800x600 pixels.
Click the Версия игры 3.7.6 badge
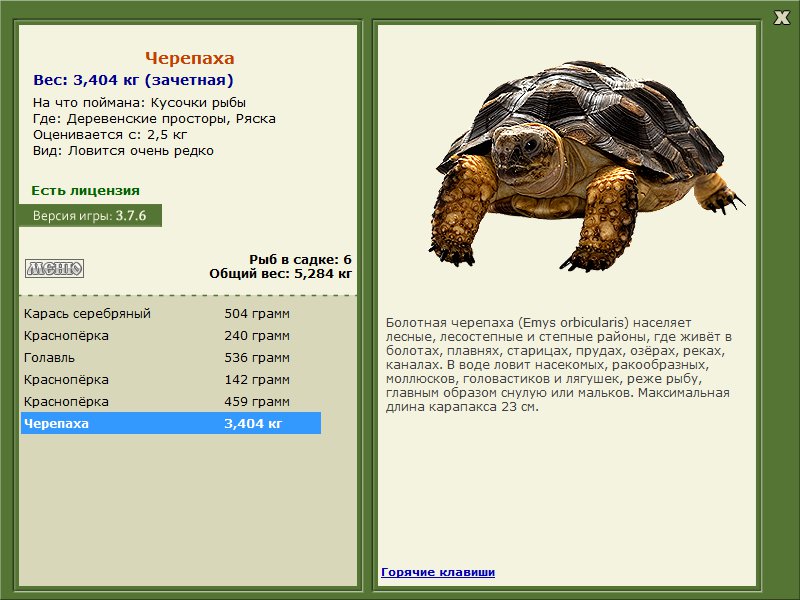(90, 215)
